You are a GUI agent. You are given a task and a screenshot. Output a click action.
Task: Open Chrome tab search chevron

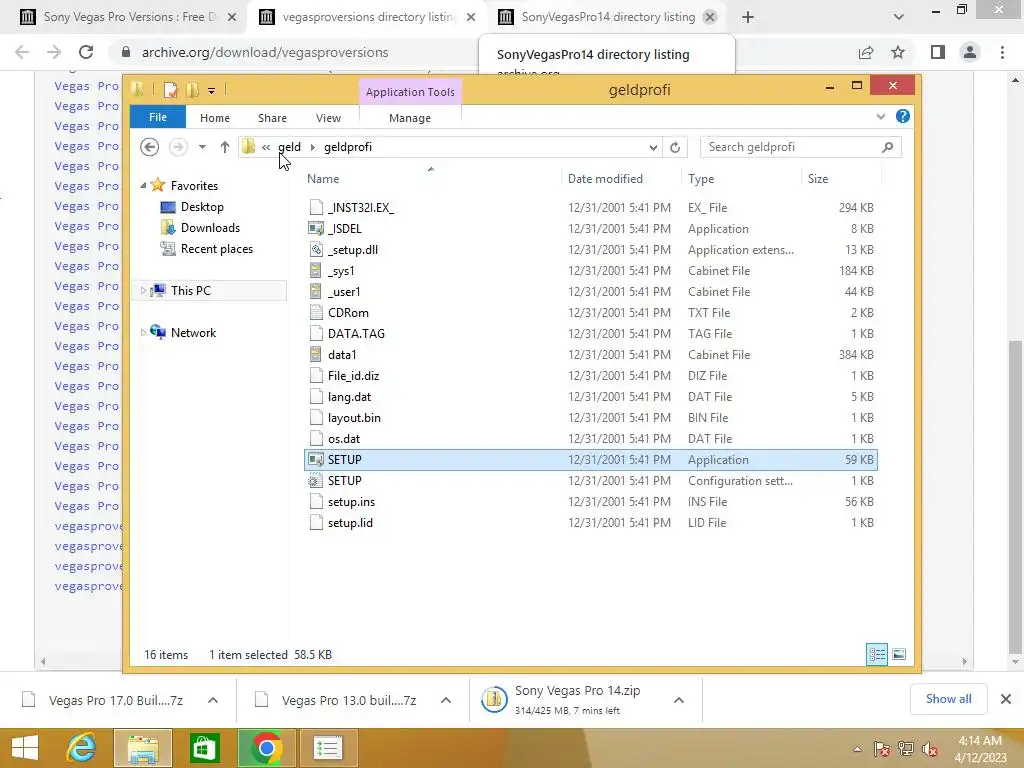[899, 17]
